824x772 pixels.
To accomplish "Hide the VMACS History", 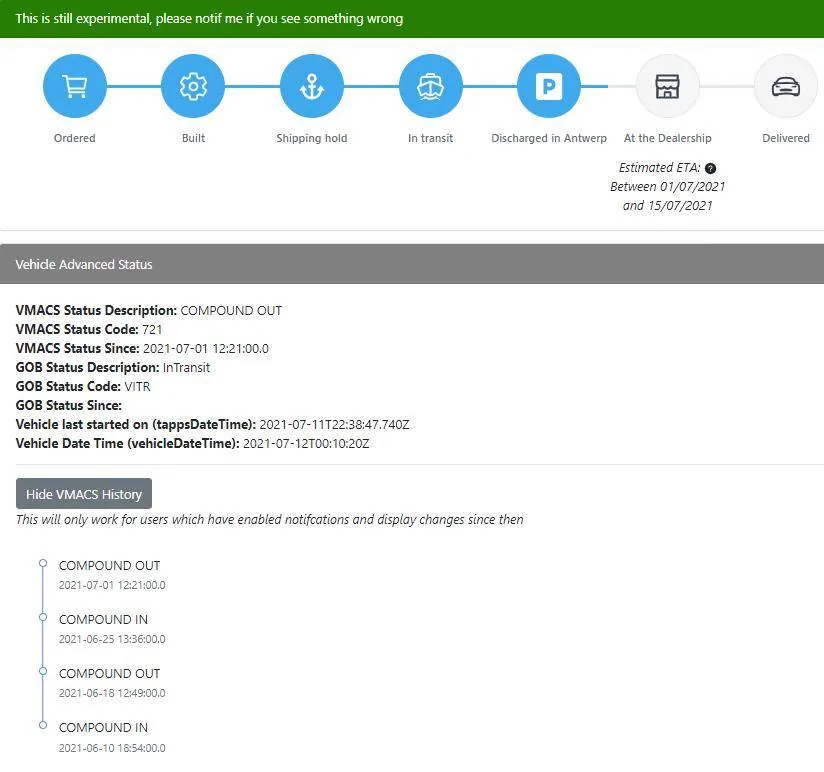I will 84,494.
